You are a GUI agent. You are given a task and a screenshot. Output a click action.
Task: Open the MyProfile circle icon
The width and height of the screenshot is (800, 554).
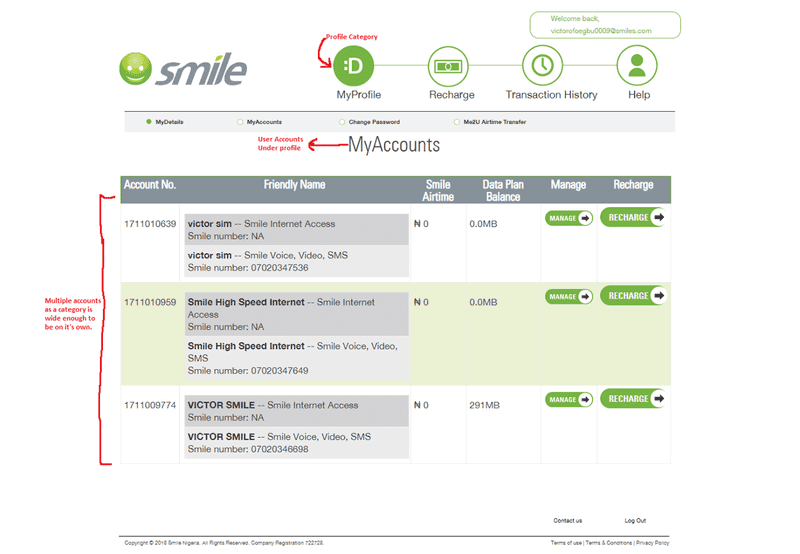tap(354, 66)
